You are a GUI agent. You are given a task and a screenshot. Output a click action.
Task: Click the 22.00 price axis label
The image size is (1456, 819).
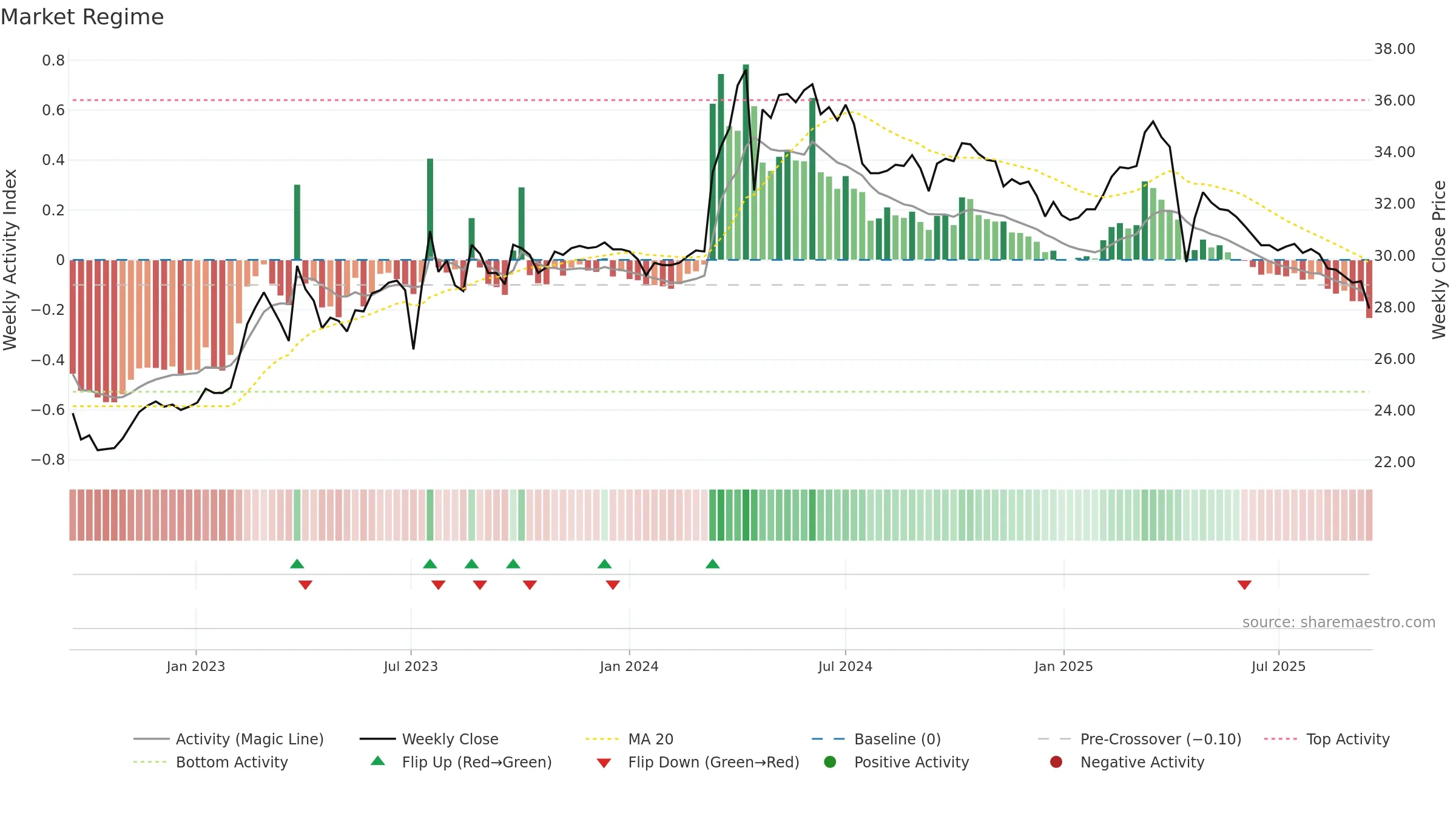(1394, 462)
